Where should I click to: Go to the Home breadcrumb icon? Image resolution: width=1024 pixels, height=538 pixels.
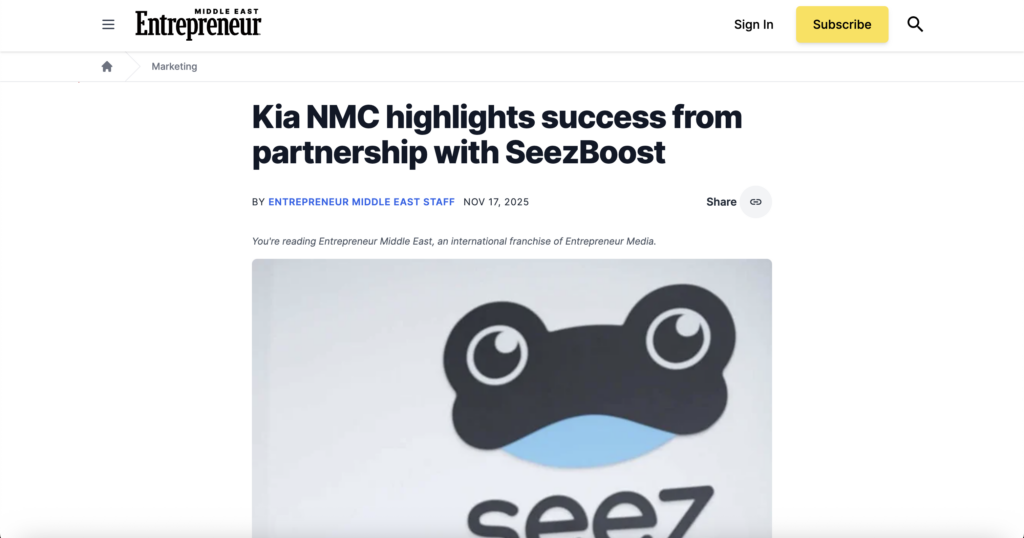coord(107,67)
